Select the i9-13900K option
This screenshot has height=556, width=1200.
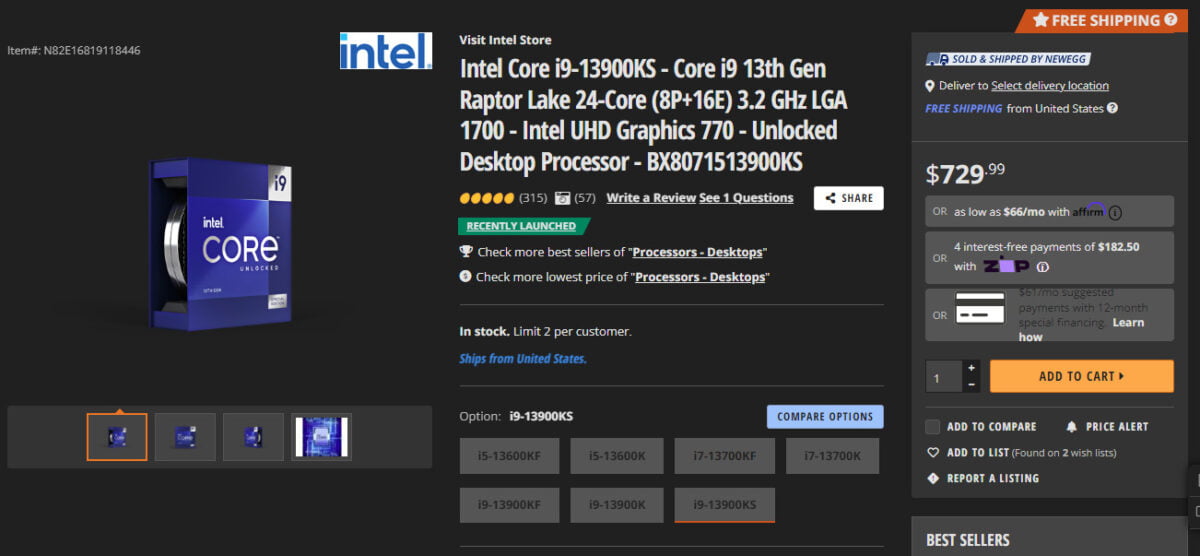[617, 505]
